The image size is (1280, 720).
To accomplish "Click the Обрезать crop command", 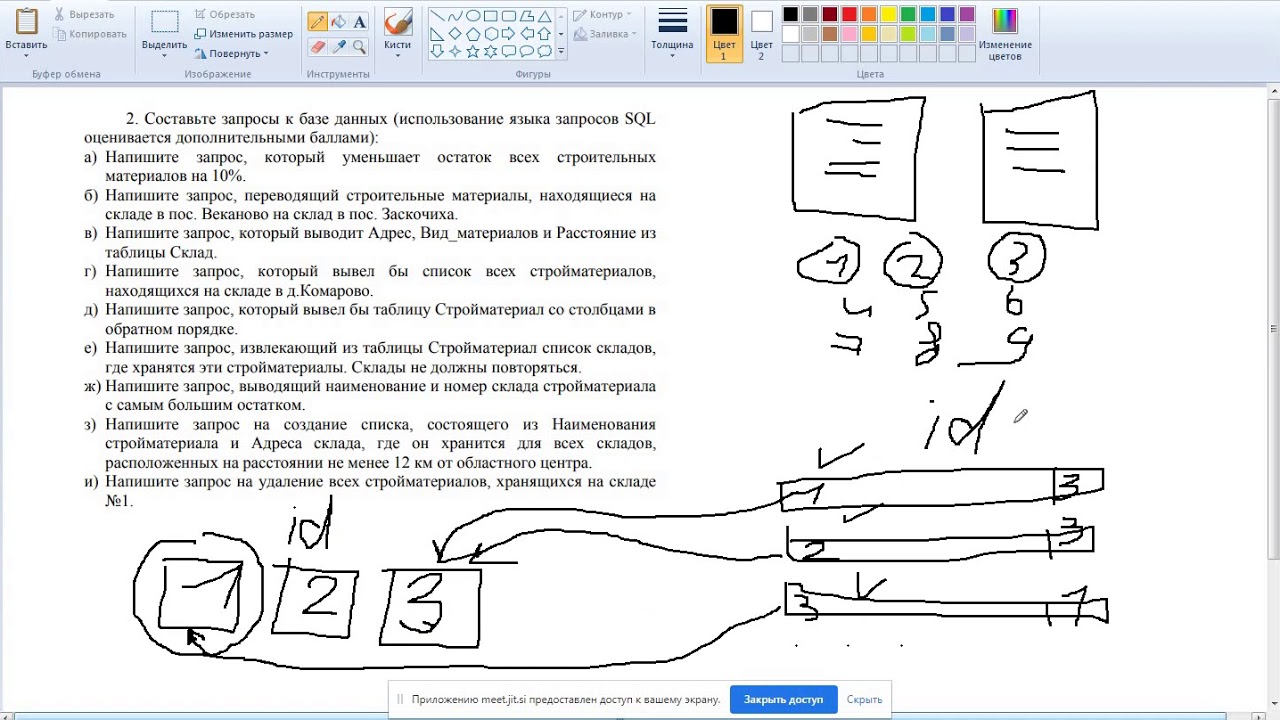I will coord(224,15).
